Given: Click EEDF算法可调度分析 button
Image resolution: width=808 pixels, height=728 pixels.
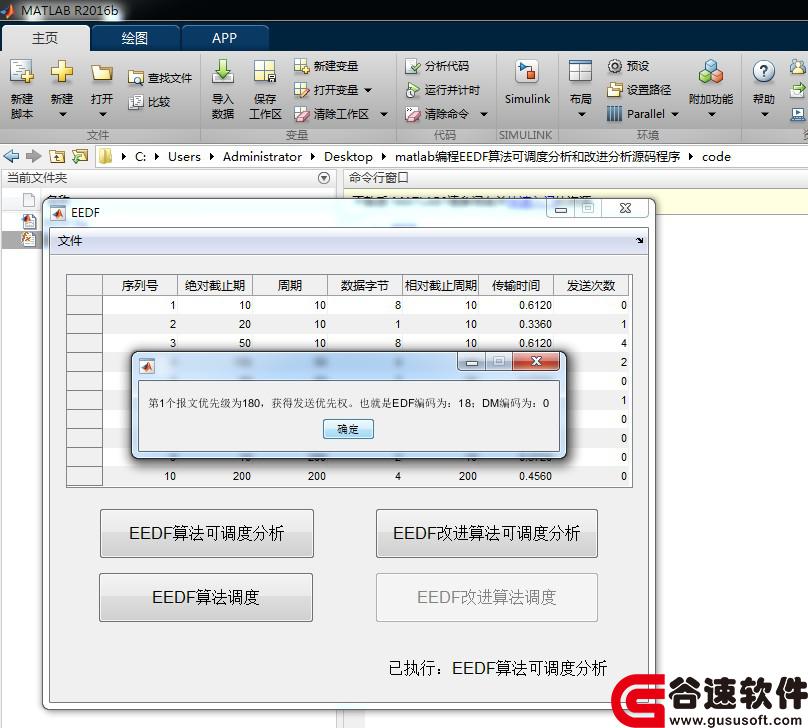Looking at the screenshot, I should 207,533.
